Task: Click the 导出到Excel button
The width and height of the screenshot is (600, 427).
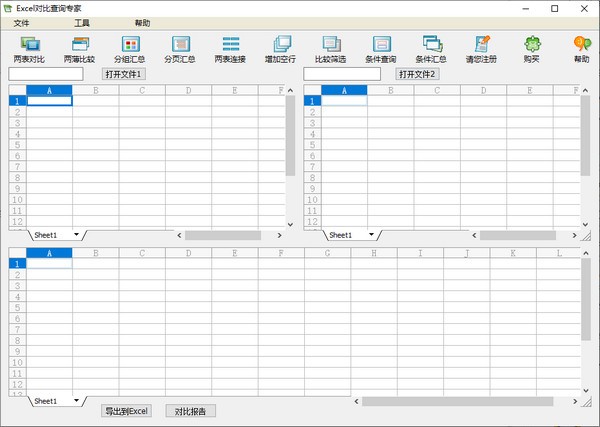Action: pyautogui.click(x=126, y=411)
